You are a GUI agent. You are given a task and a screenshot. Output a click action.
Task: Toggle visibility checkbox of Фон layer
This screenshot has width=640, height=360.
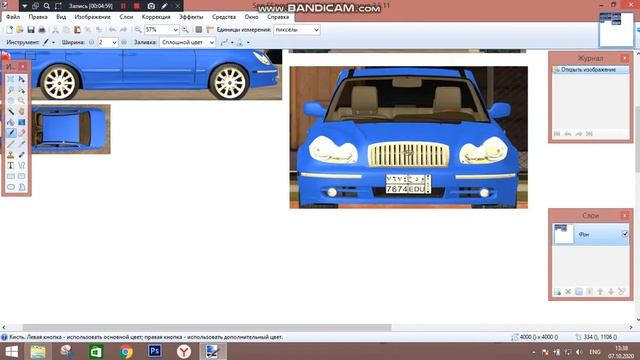[x=625, y=234]
